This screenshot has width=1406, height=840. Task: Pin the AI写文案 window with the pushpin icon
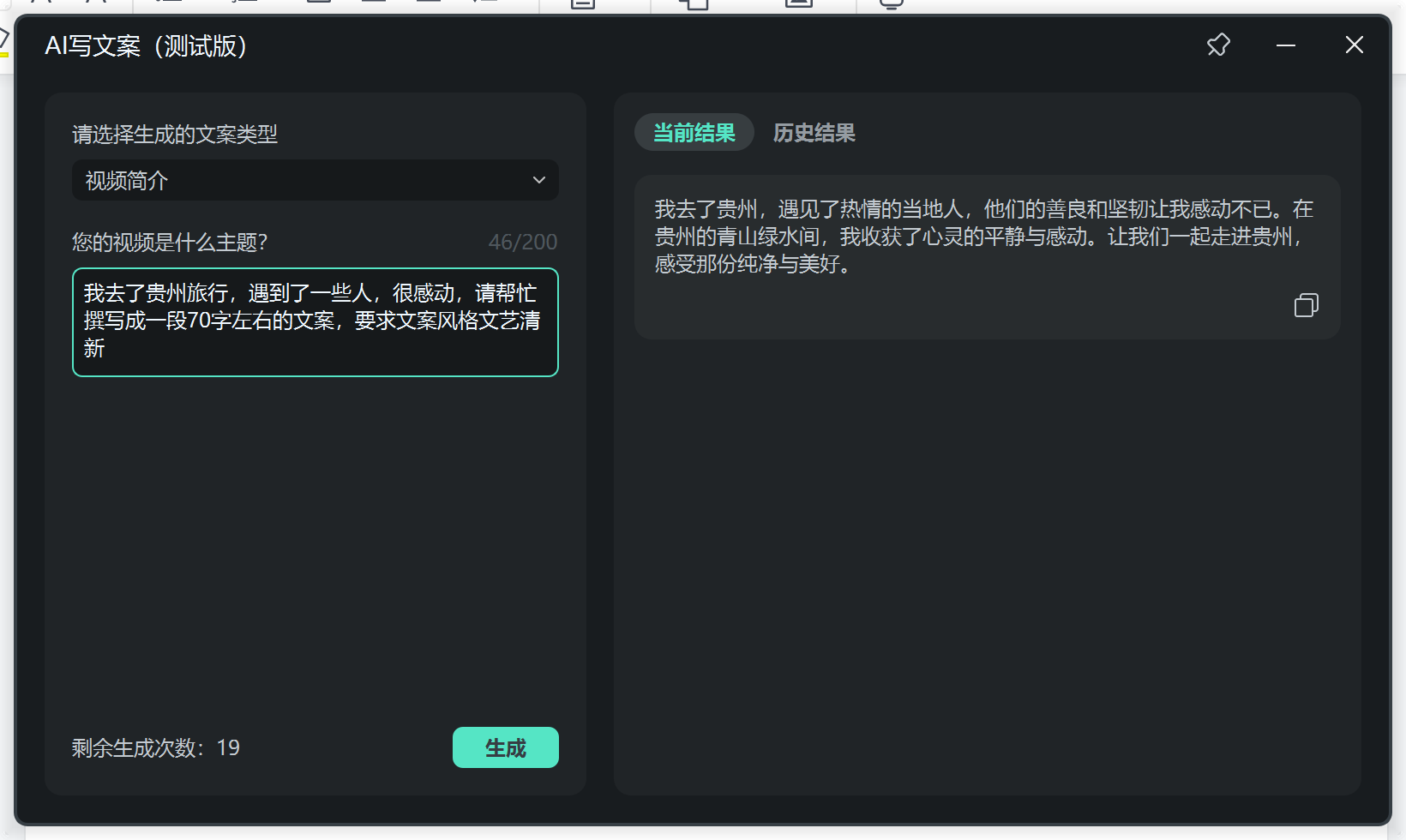(1217, 45)
